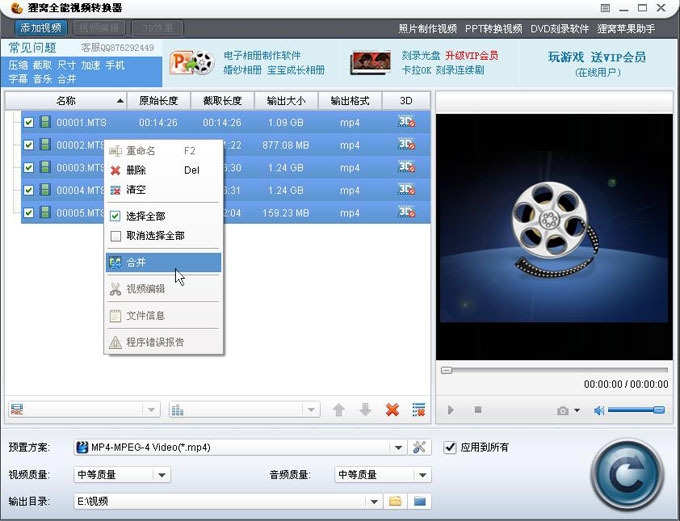The image size is (680, 521).
Task: Click the disc burning promo thumbnail
Action: click(x=370, y=63)
